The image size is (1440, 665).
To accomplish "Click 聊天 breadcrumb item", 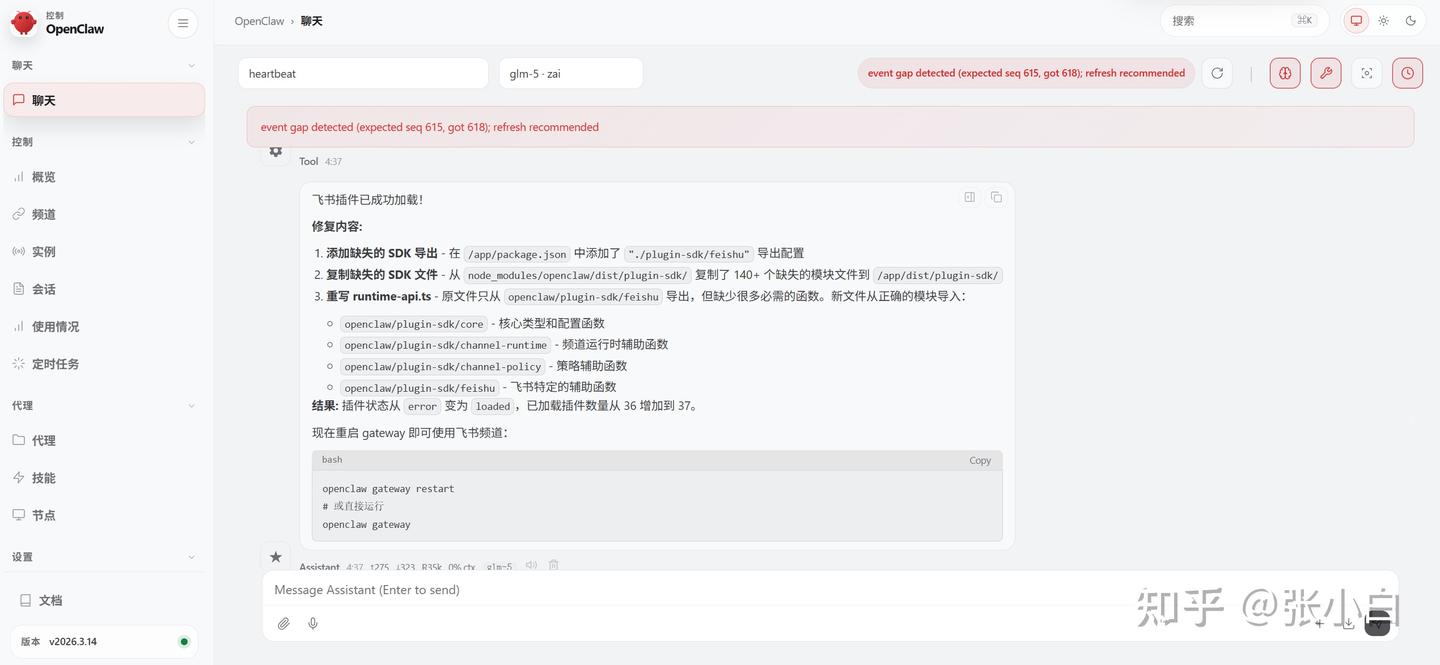I will pyautogui.click(x=312, y=21).
